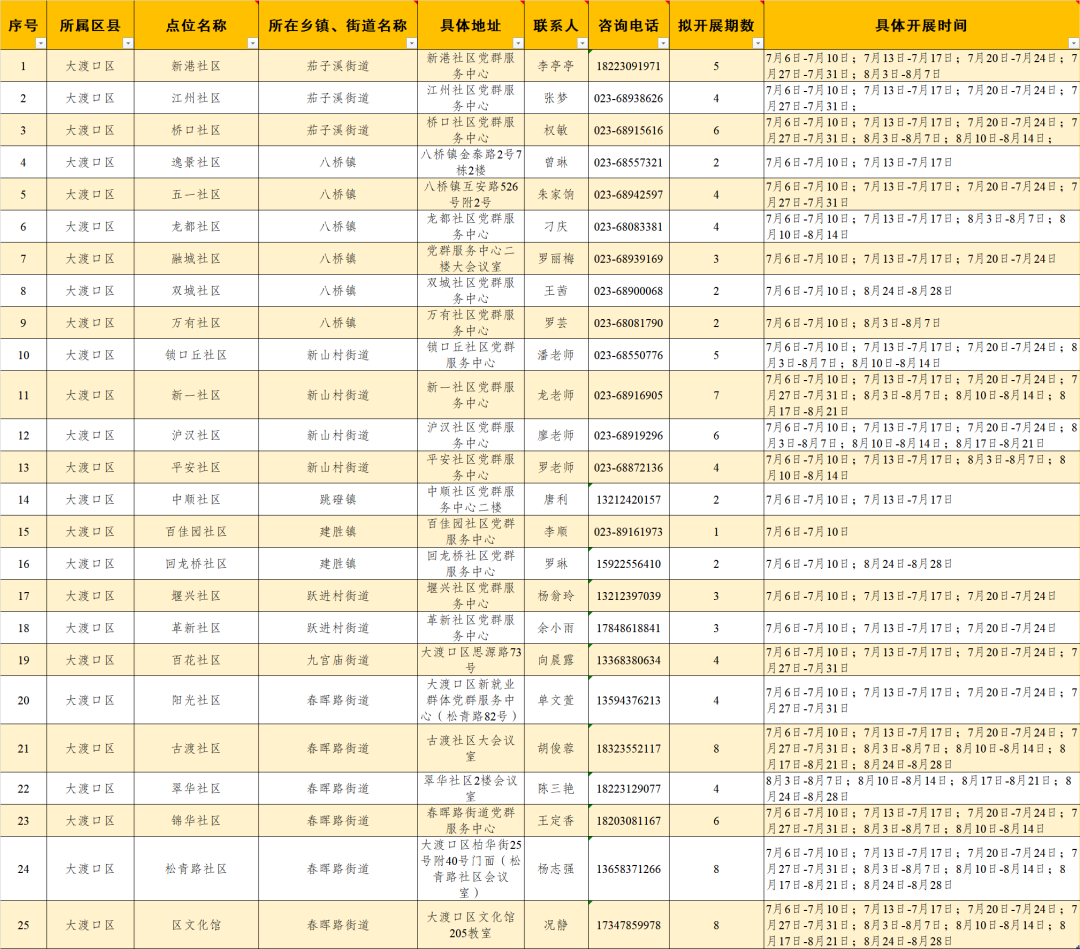Click row number 11 cell
This screenshot has height=949, width=1080.
(x=23, y=395)
